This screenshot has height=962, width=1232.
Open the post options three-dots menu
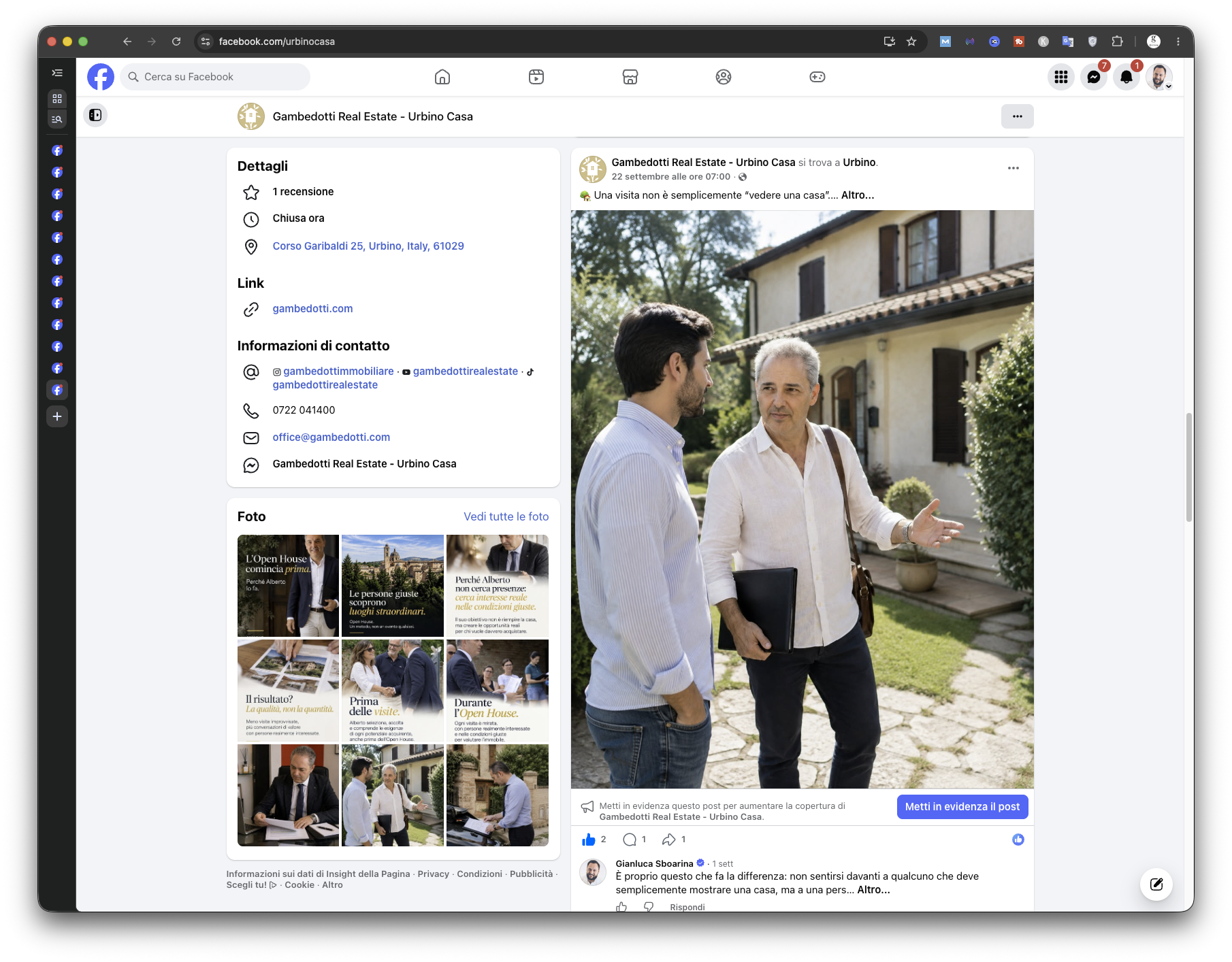coord(1014,168)
